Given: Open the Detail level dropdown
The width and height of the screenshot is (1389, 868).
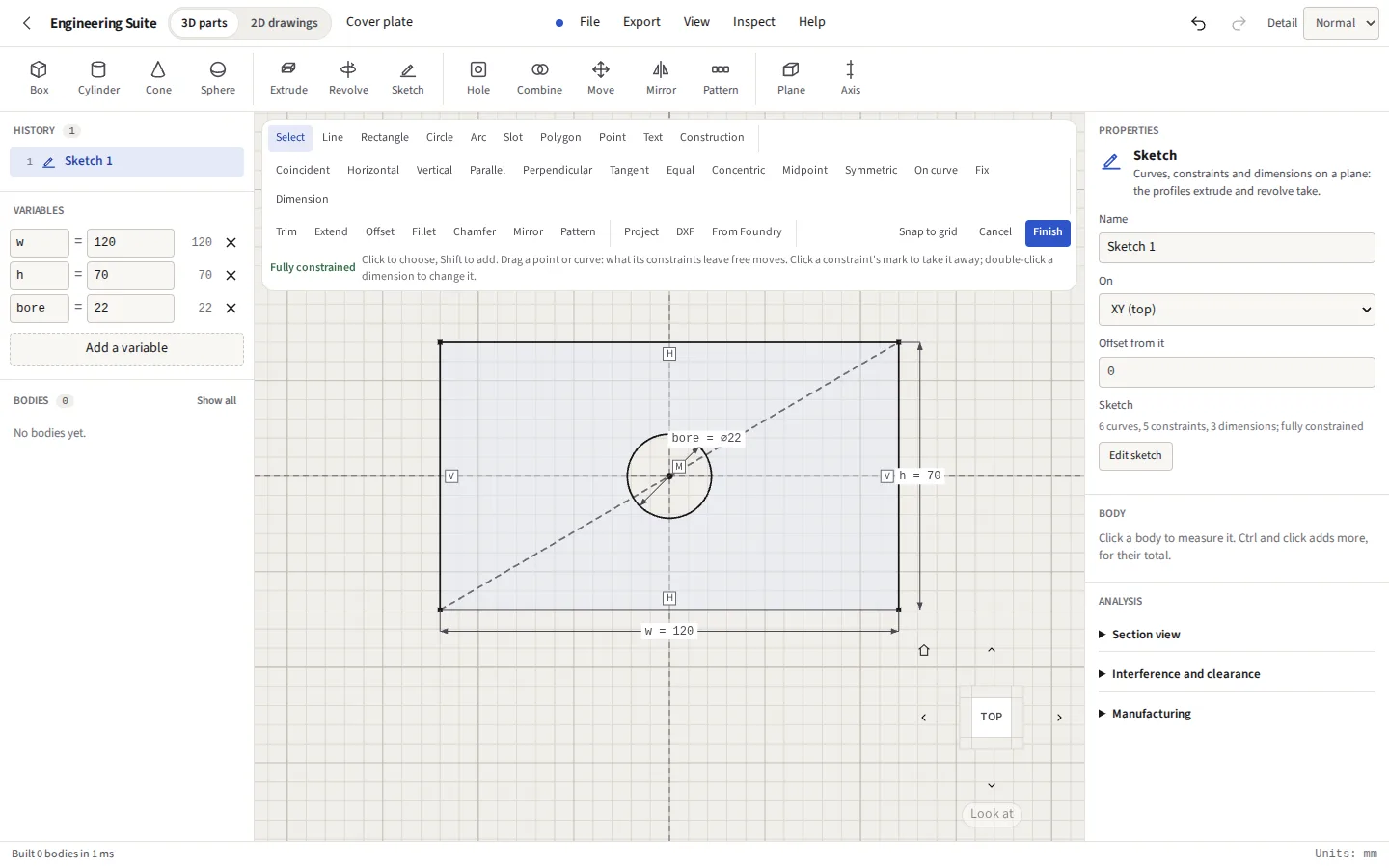Looking at the screenshot, I should tap(1341, 23).
